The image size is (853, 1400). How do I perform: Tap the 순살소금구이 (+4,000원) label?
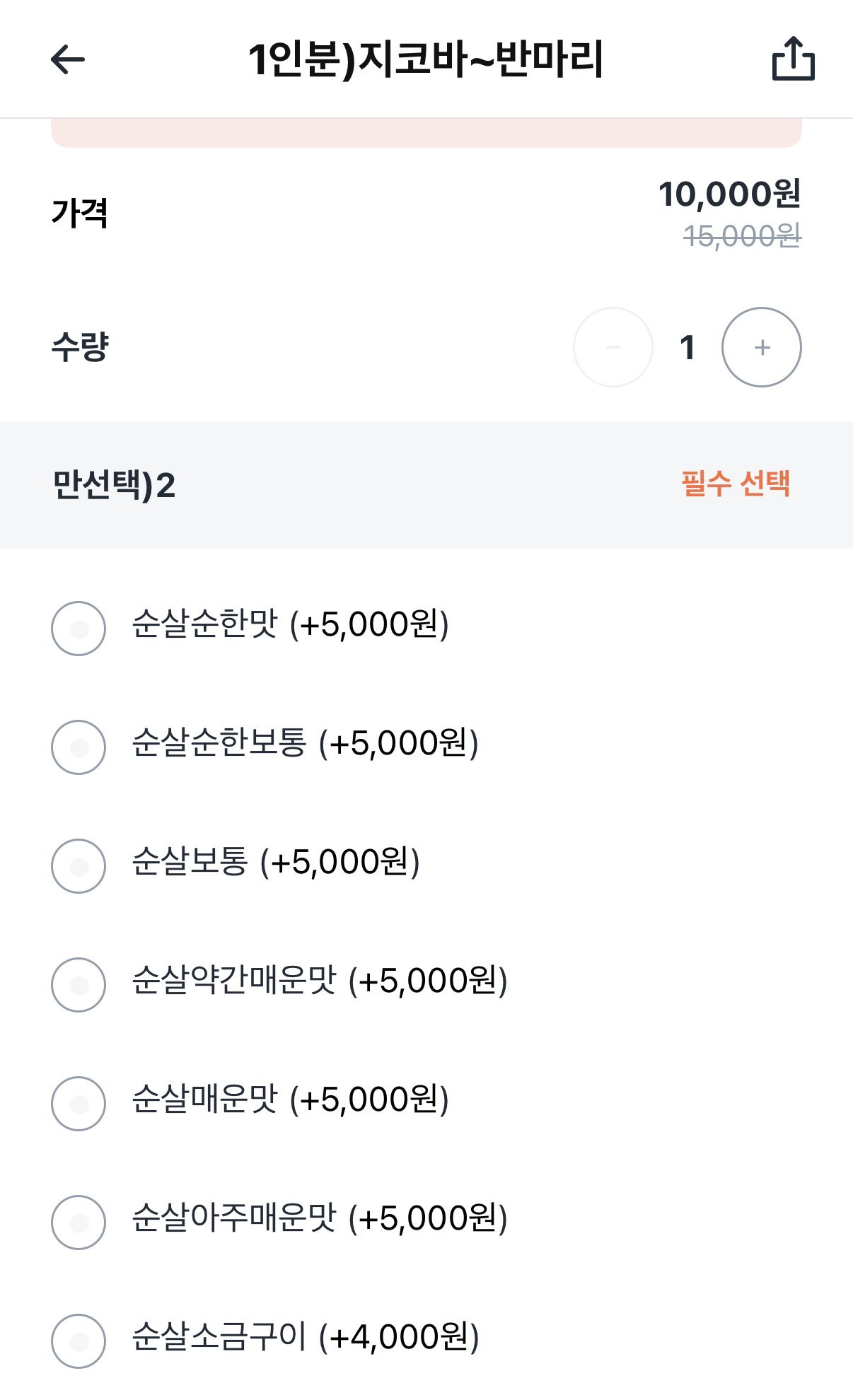point(306,1337)
